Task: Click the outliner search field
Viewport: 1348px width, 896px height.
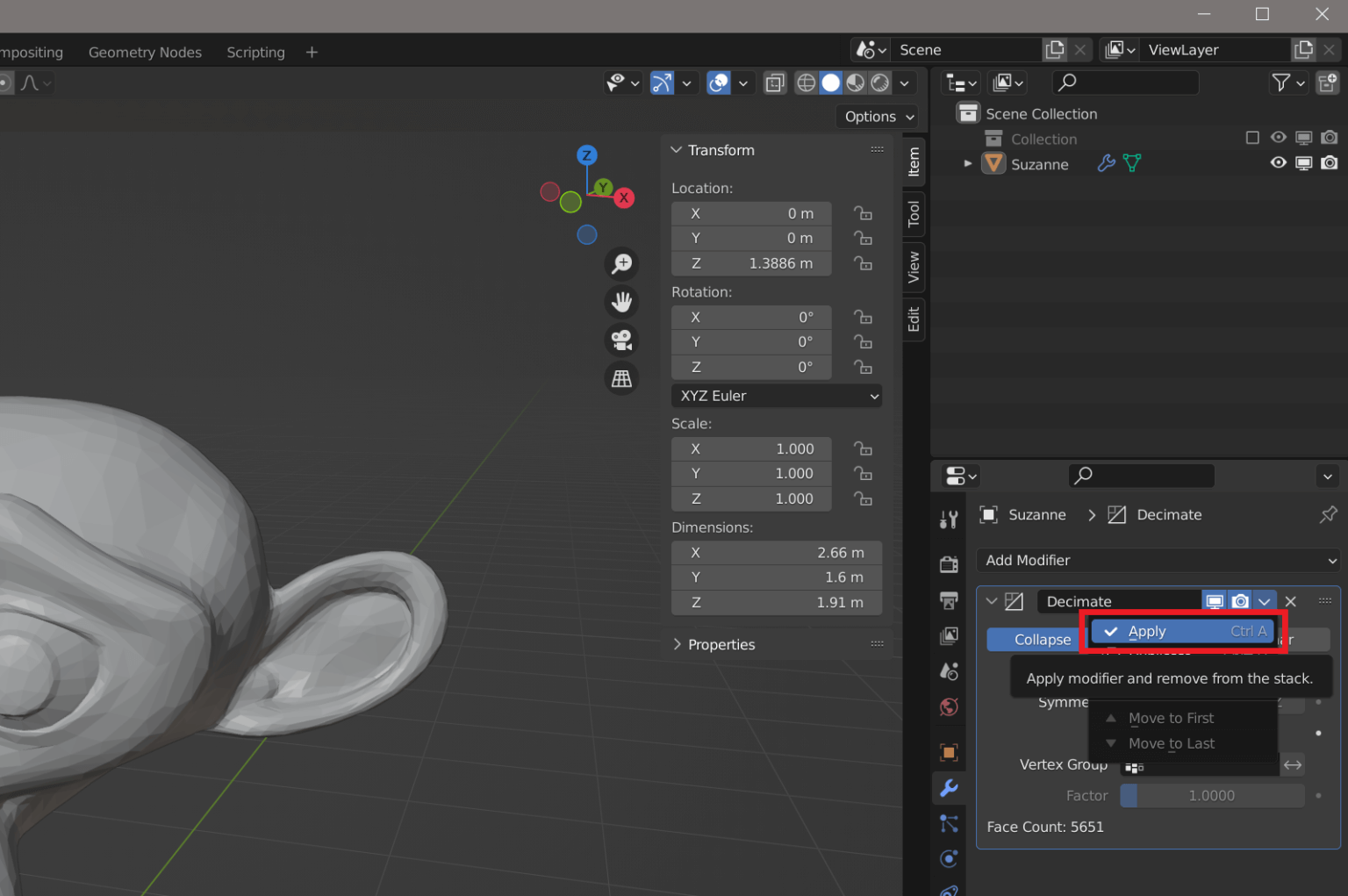Action: [x=1125, y=82]
